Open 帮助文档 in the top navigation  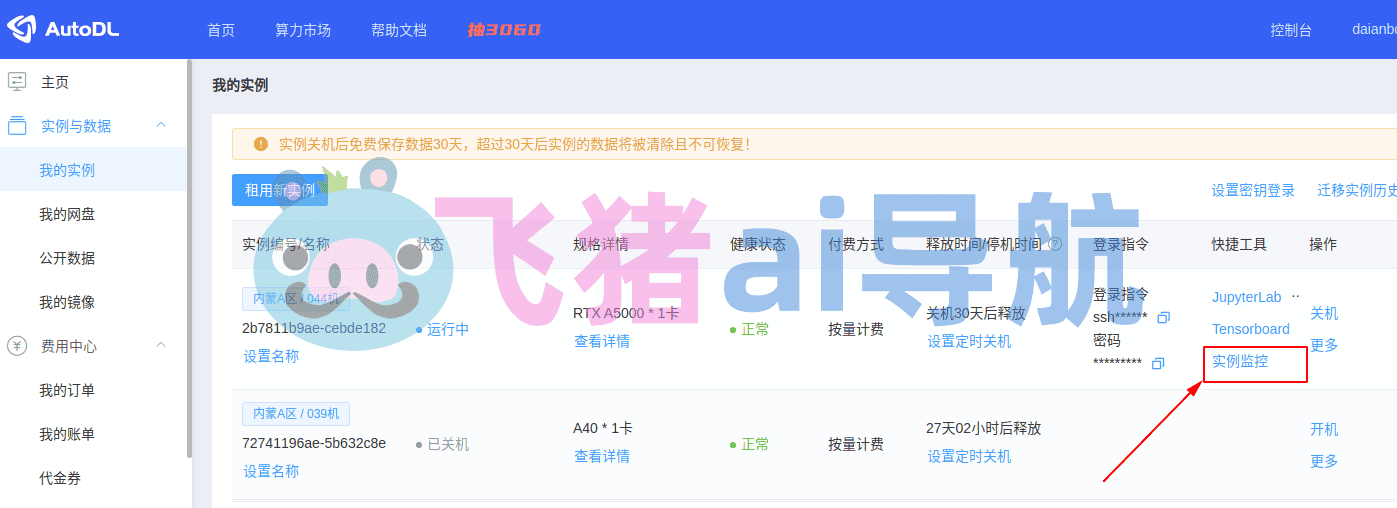click(x=399, y=30)
